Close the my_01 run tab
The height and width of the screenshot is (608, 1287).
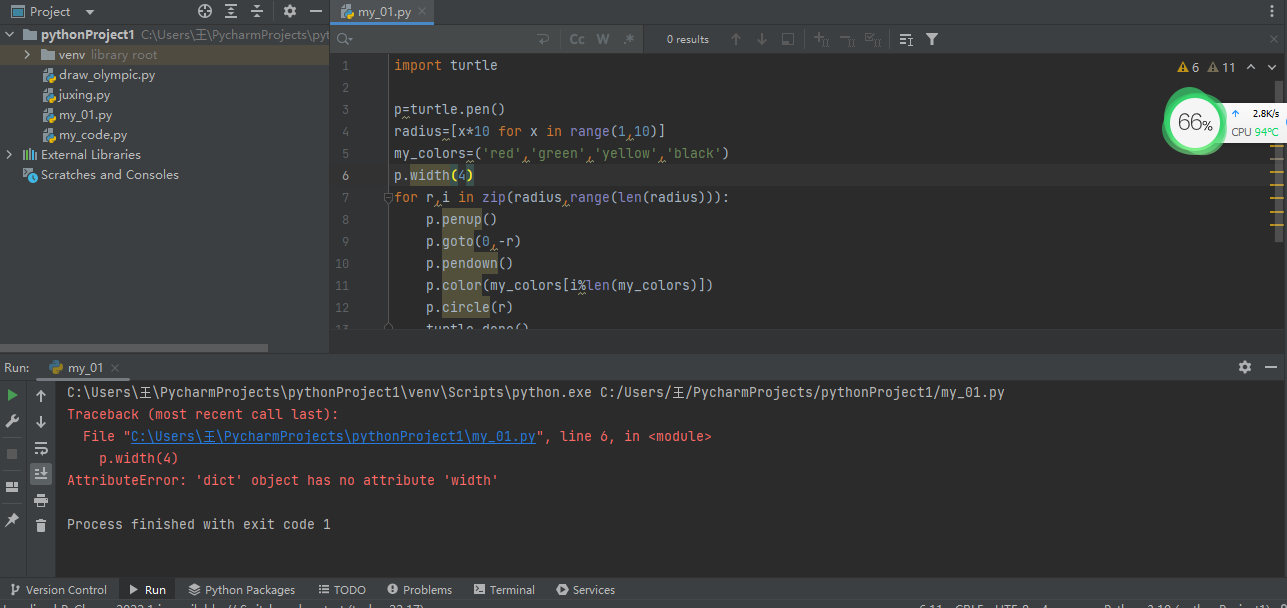(114, 367)
